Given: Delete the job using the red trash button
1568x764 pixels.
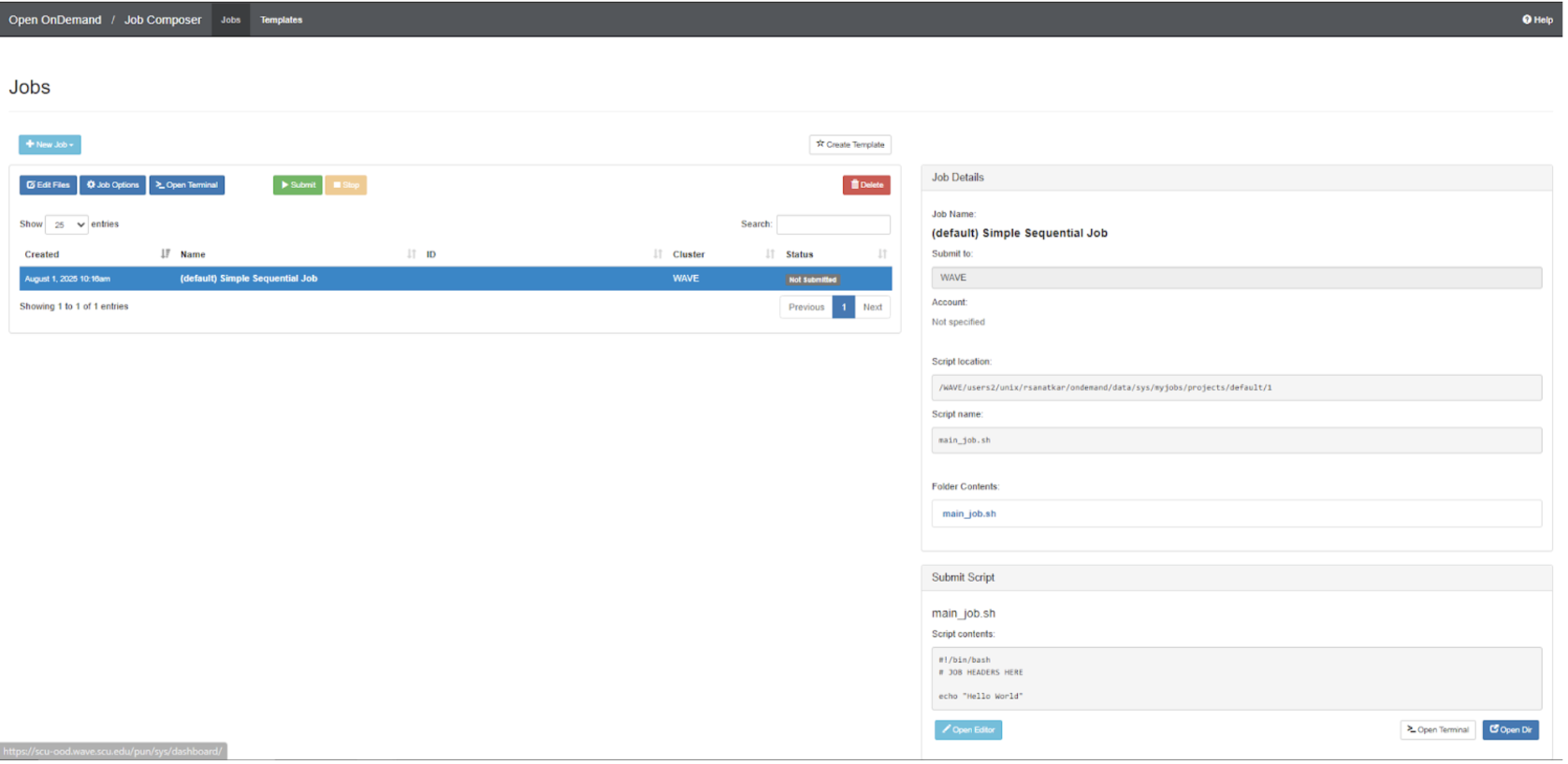Looking at the screenshot, I should point(866,185).
